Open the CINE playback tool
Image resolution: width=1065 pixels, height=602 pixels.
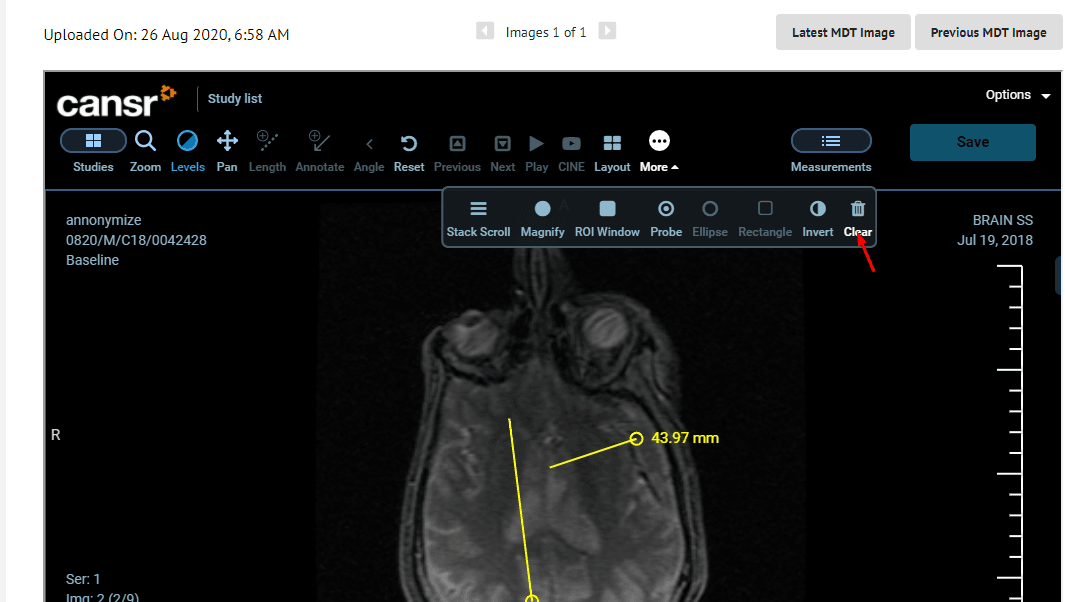coord(571,150)
